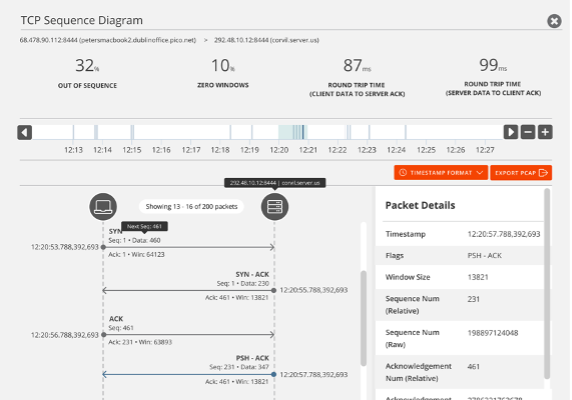Click the Export PCAP button
This screenshot has width=572, height=400.
(521, 172)
